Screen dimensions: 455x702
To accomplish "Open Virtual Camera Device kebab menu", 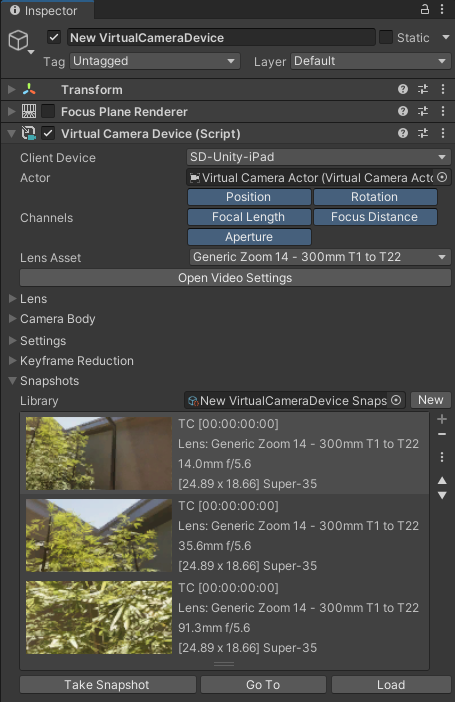I will click(x=442, y=133).
